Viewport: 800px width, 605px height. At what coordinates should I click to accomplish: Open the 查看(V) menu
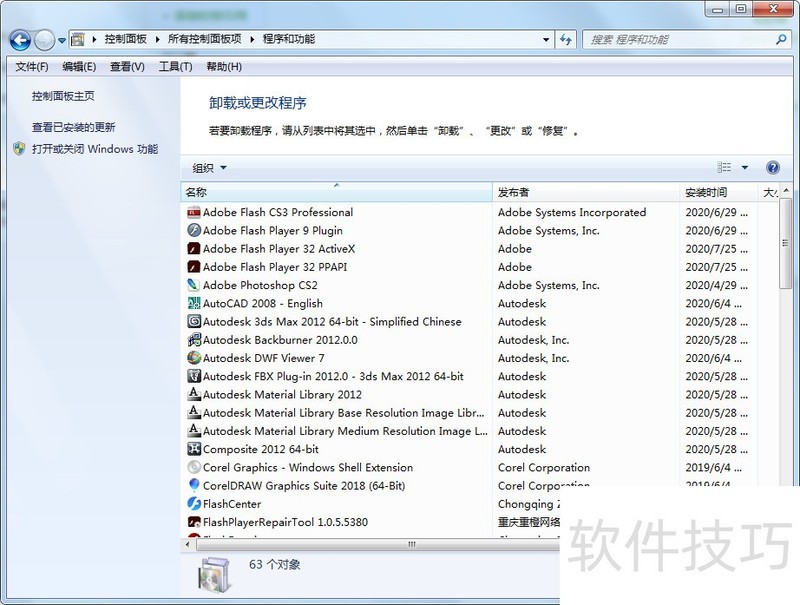(127, 67)
